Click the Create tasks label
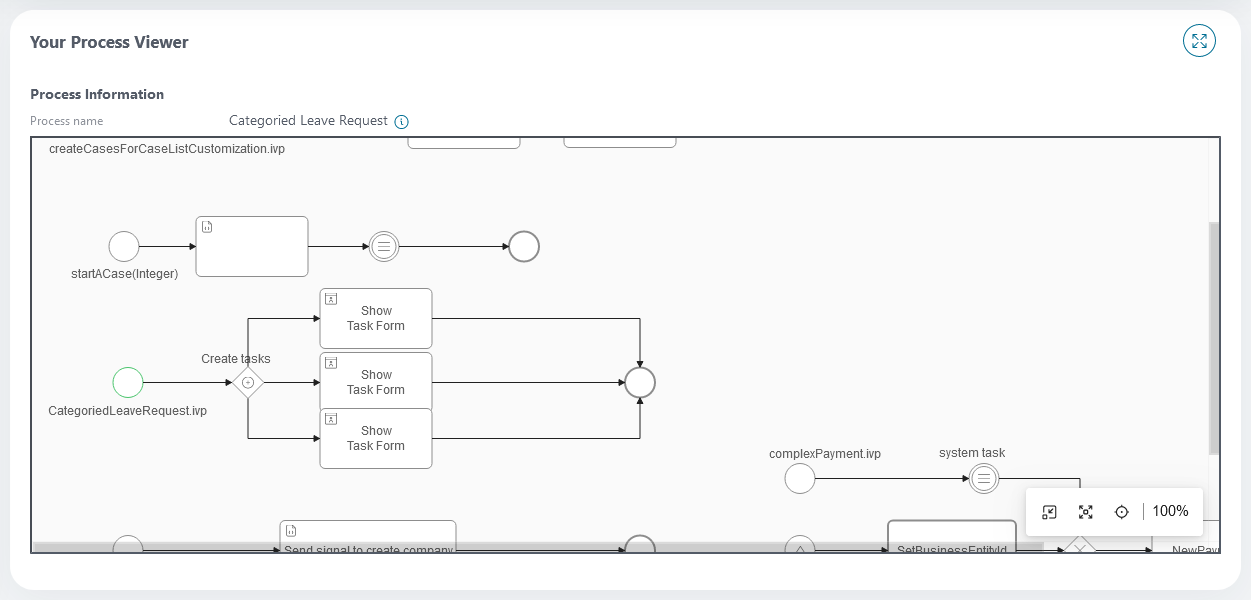 236,359
